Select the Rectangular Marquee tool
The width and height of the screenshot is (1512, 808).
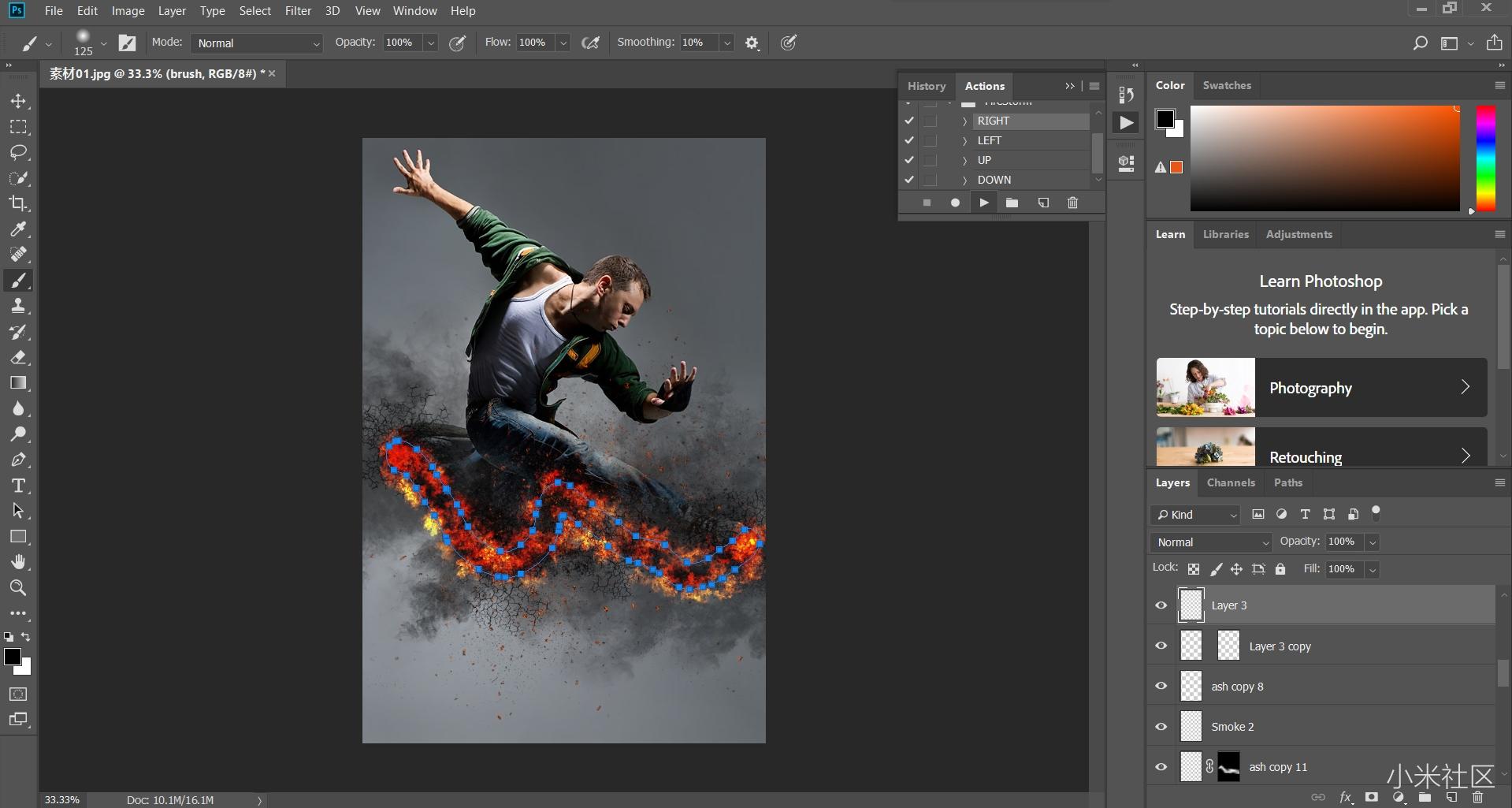[x=19, y=127]
